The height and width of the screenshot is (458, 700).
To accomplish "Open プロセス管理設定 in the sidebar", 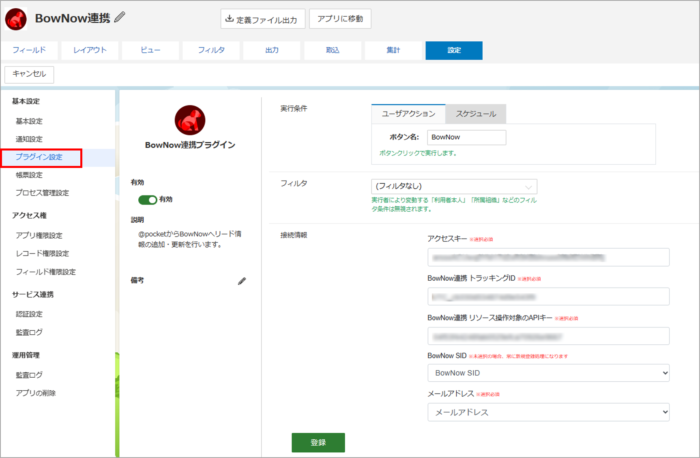I will point(42,193).
